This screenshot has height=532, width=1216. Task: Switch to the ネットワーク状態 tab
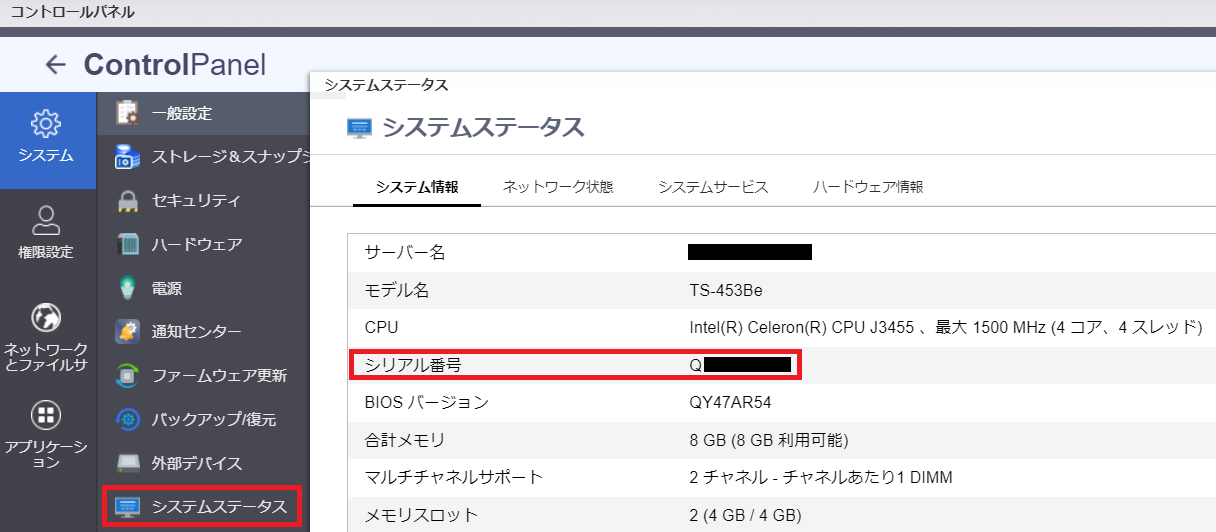pos(558,187)
